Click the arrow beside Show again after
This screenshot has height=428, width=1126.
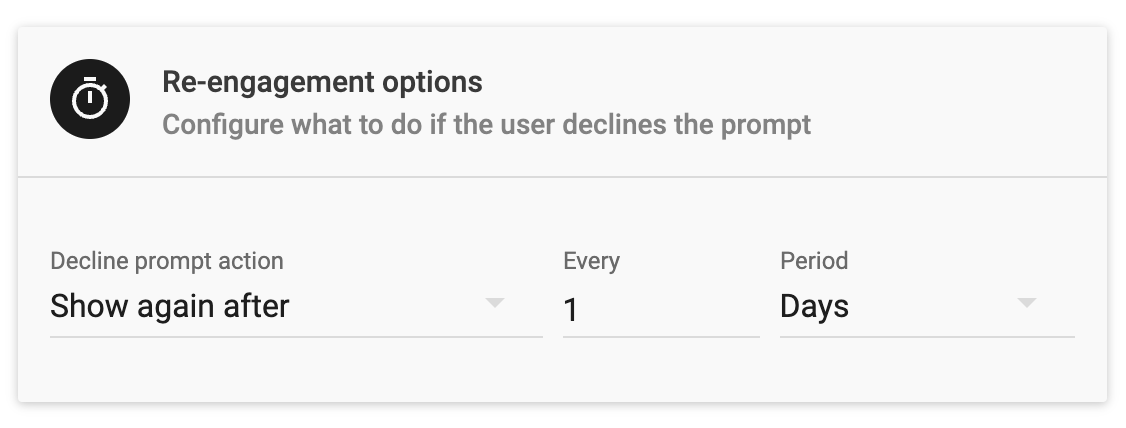tap(495, 303)
